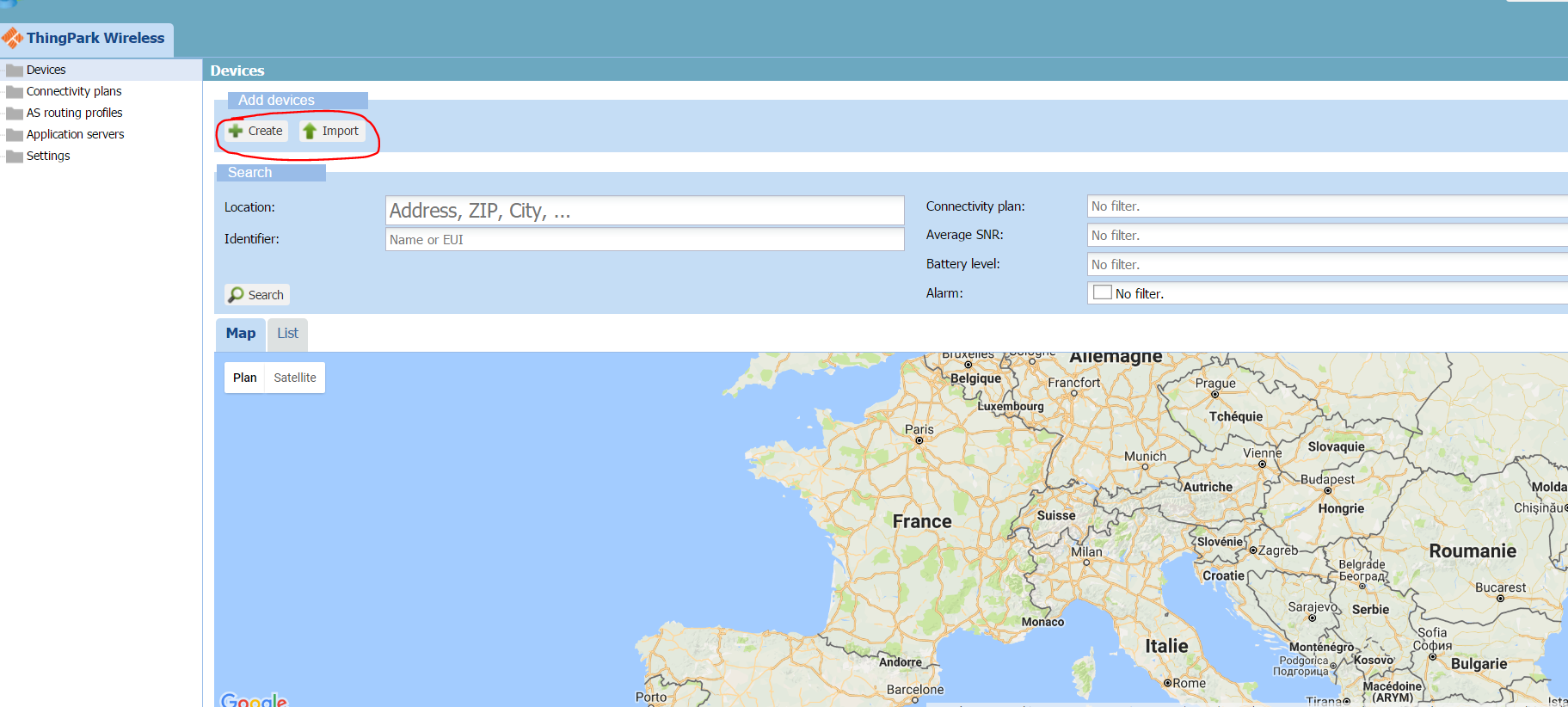
Task: Click the ThingPark Wireless header tab
Action: click(x=87, y=40)
